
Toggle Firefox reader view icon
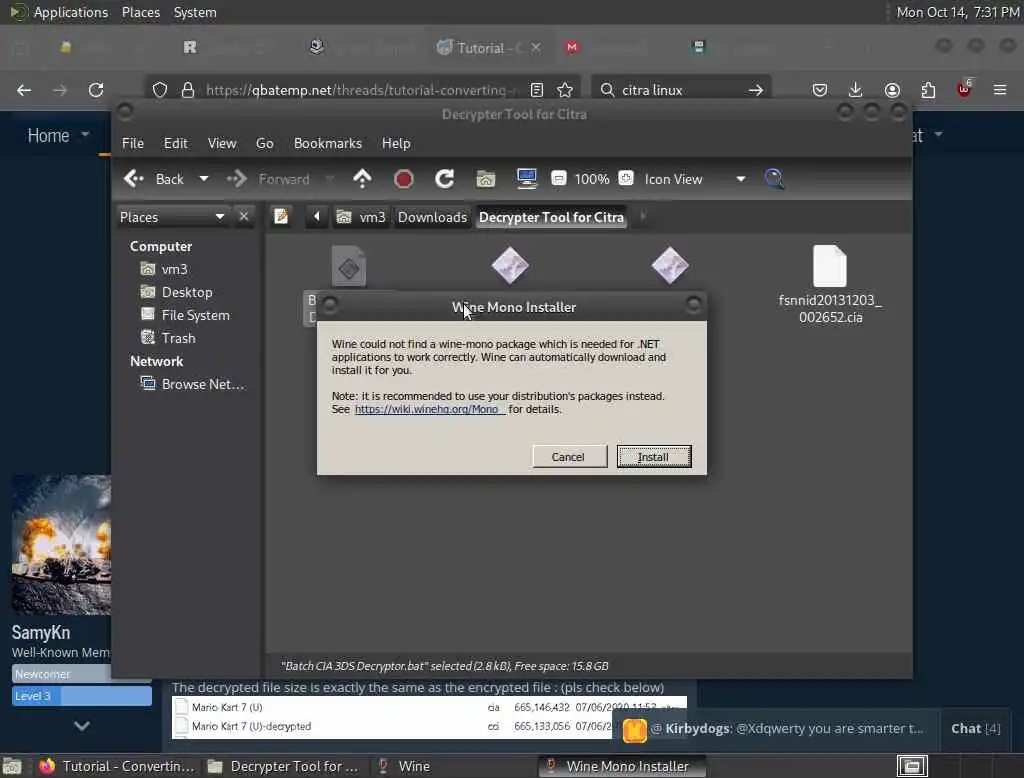(x=537, y=90)
